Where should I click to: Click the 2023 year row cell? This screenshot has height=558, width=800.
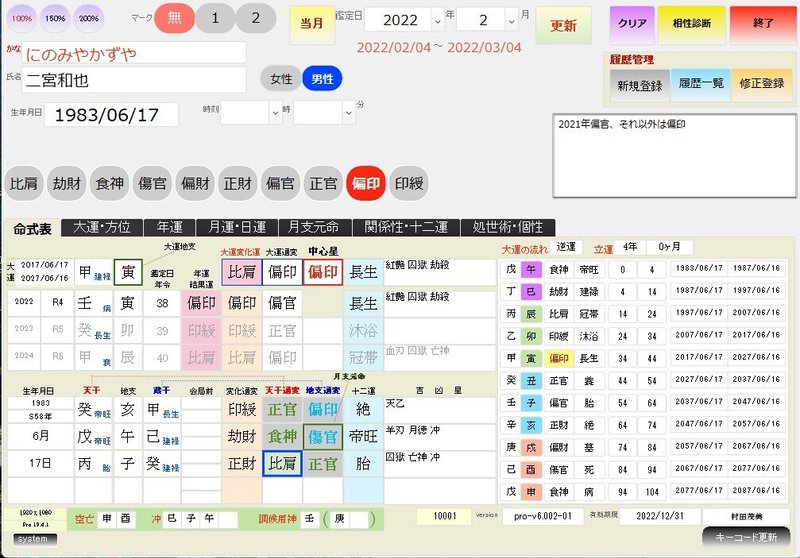coord(24,329)
